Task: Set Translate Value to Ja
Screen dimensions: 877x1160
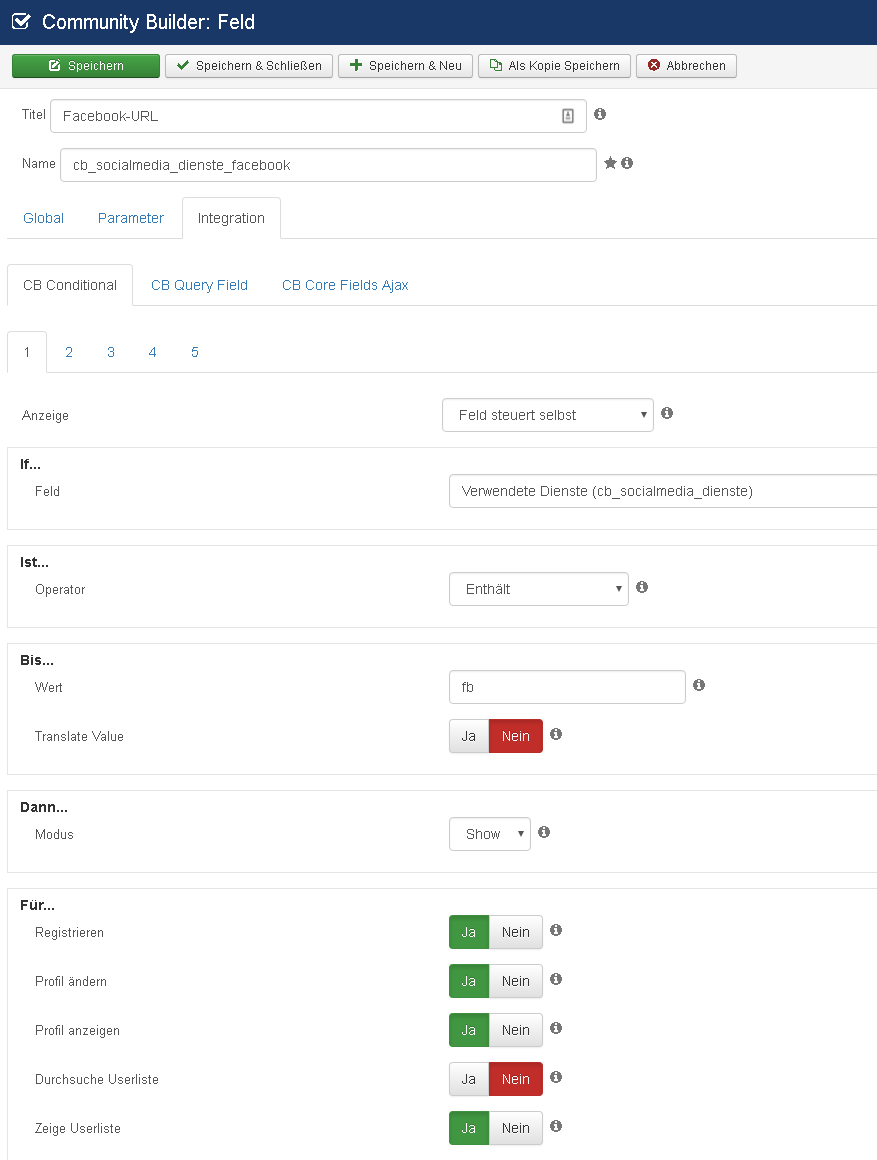Action: pos(468,736)
